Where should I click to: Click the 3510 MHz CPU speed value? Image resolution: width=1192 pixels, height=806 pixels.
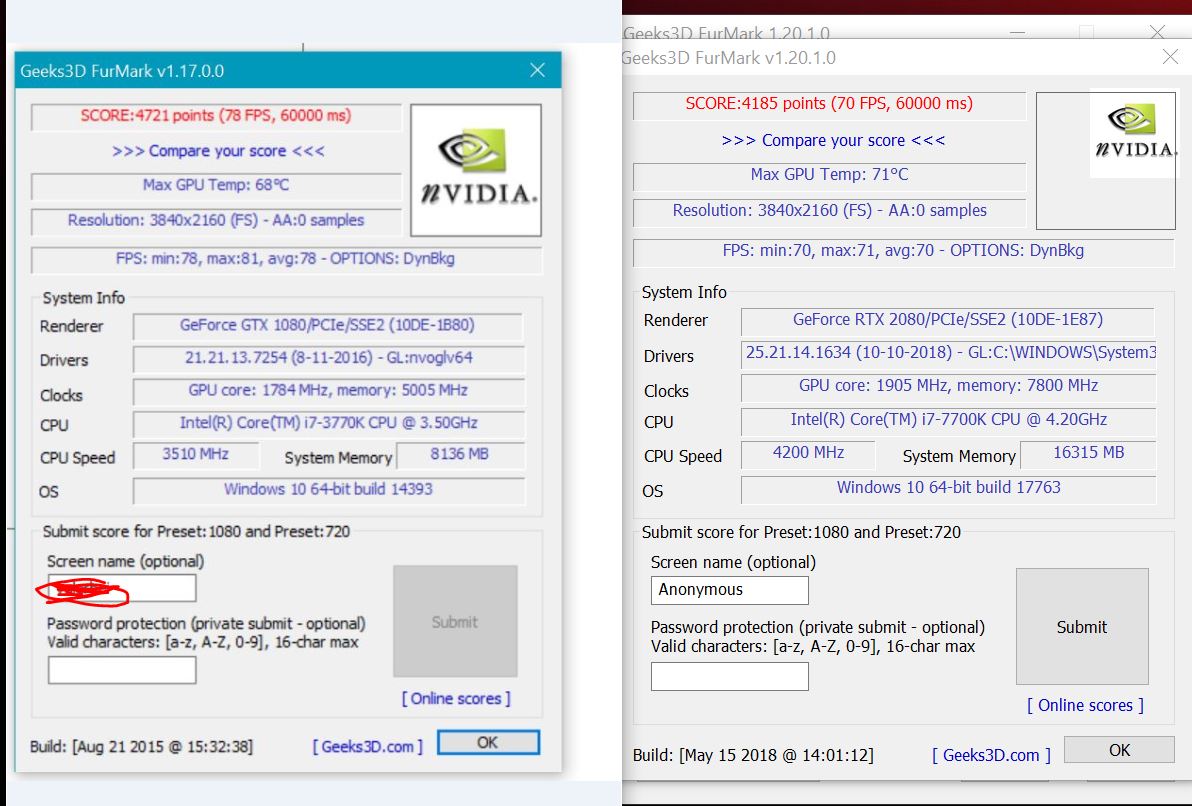pyautogui.click(x=195, y=455)
